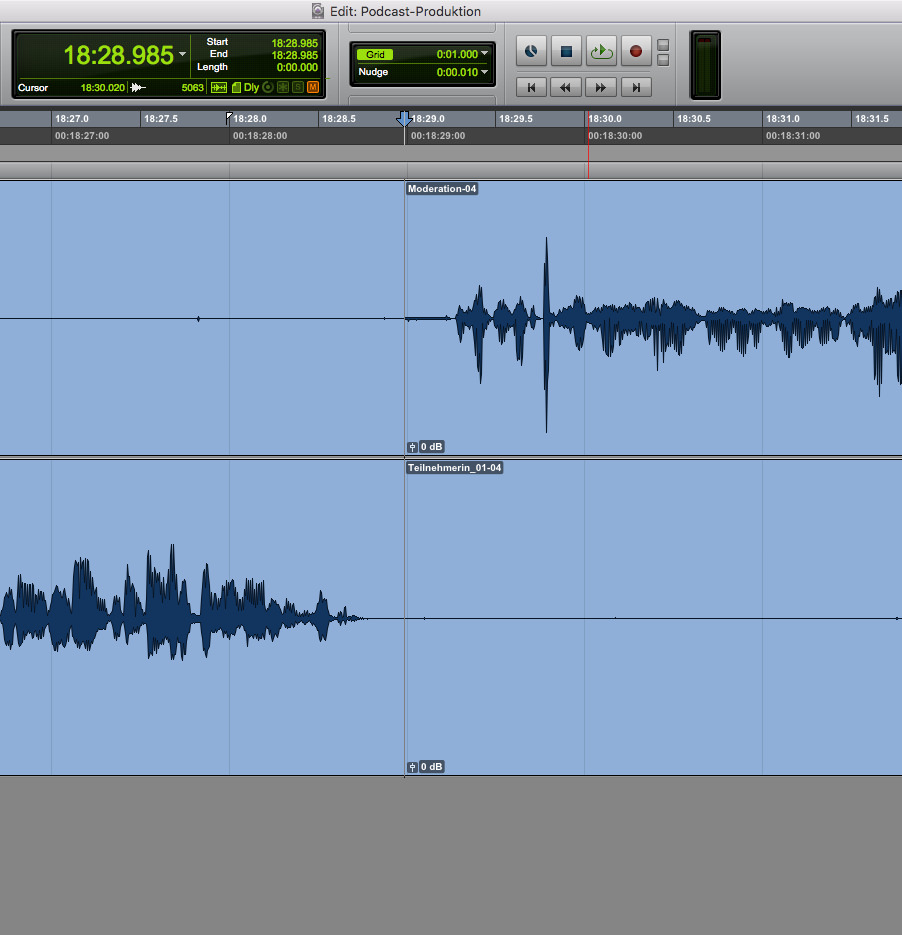Screen dimensions: 902x935
Task: Click Return to Zero button
Action: coord(531,88)
